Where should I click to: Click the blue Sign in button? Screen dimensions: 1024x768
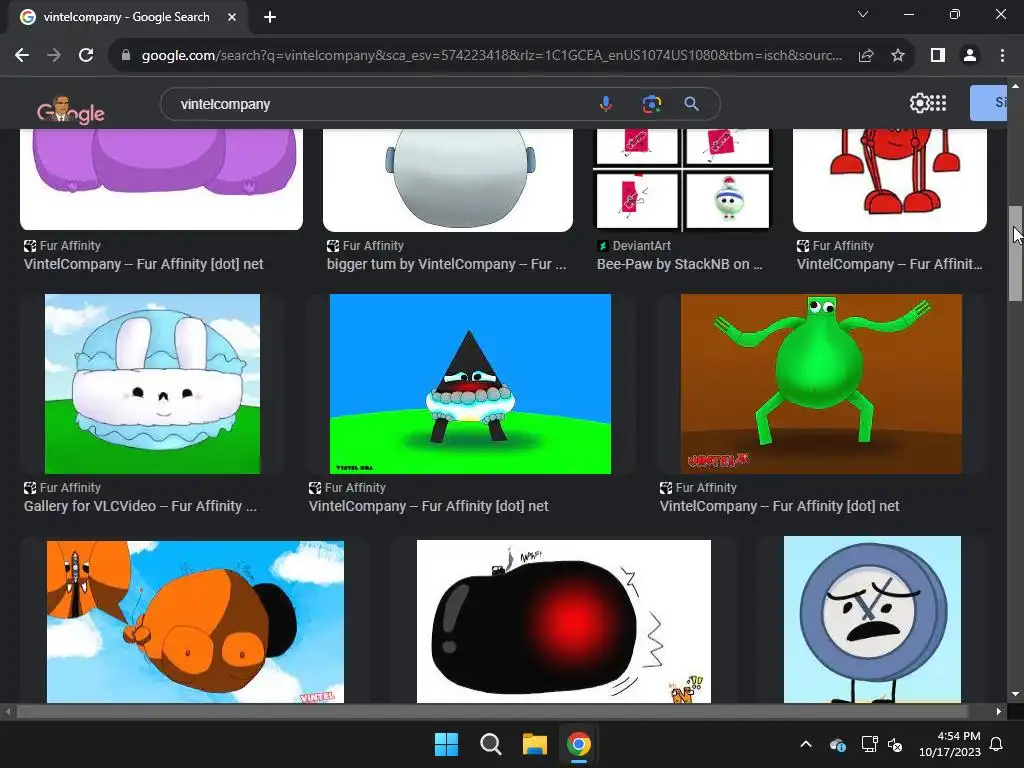tap(989, 103)
